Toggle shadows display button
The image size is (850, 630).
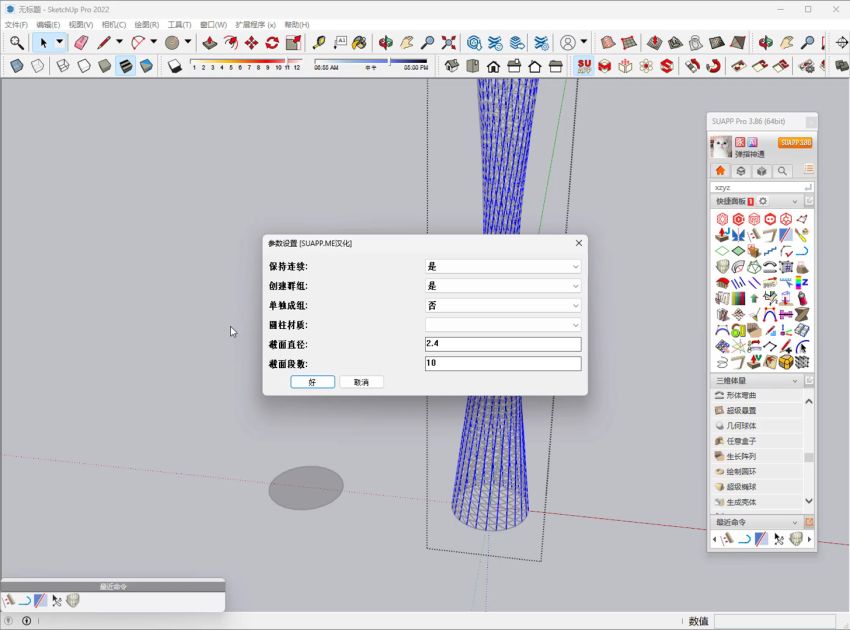(175, 66)
